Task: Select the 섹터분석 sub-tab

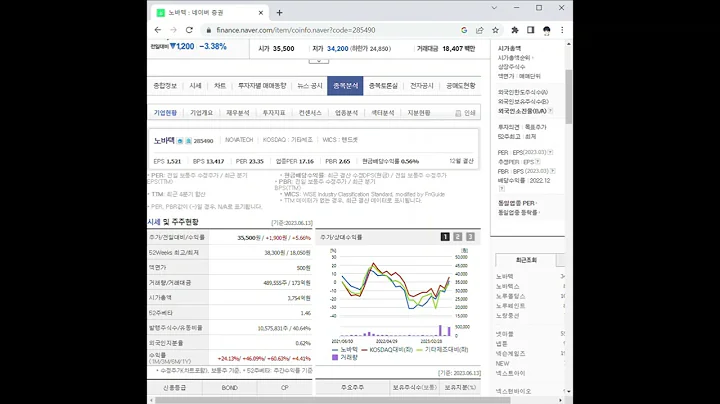Action: (x=382, y=113)
